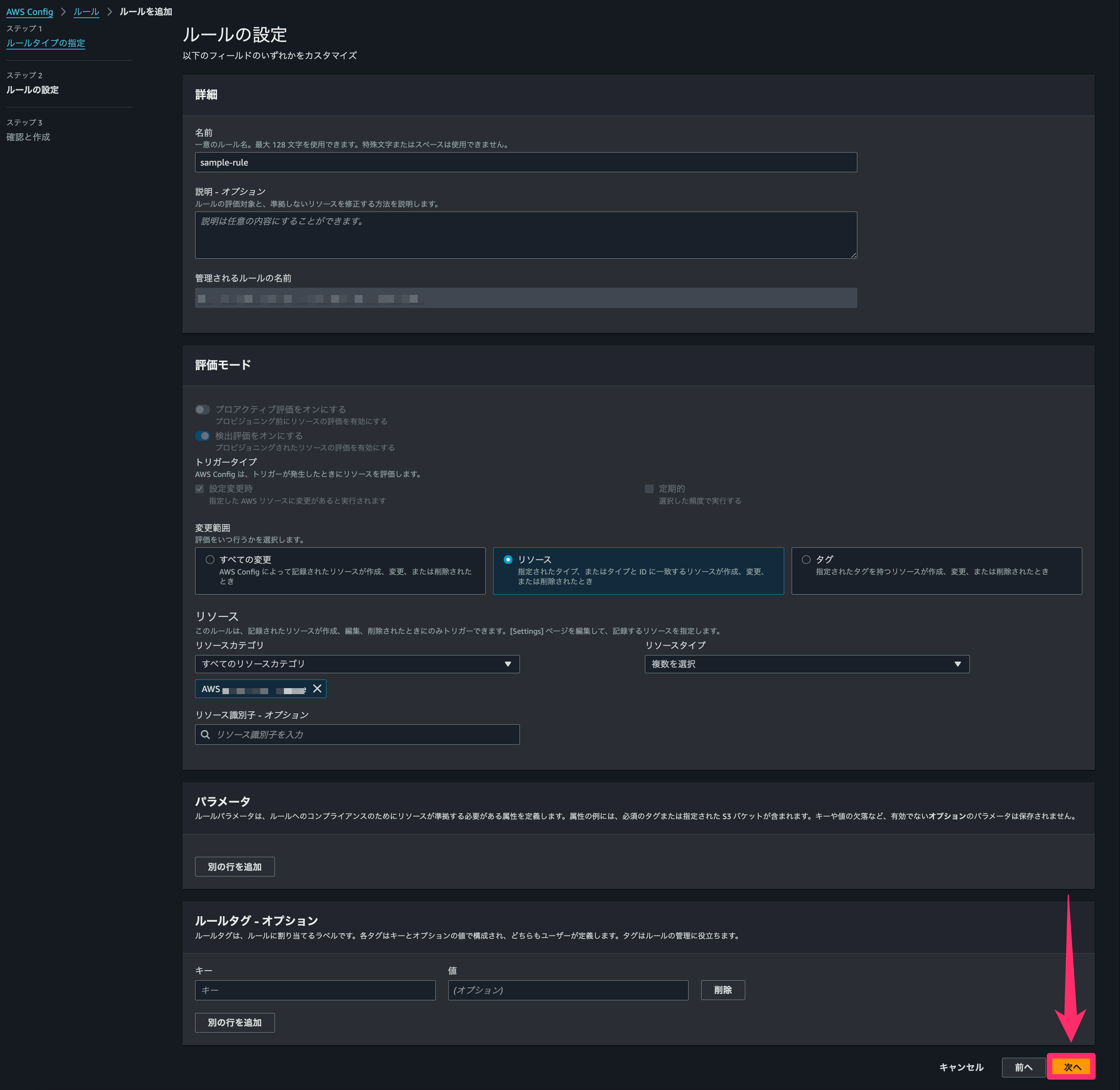Viewport: 1120px width, 1090px height.
Task: Edit the sample-rule name field
Action: [526, 162]
